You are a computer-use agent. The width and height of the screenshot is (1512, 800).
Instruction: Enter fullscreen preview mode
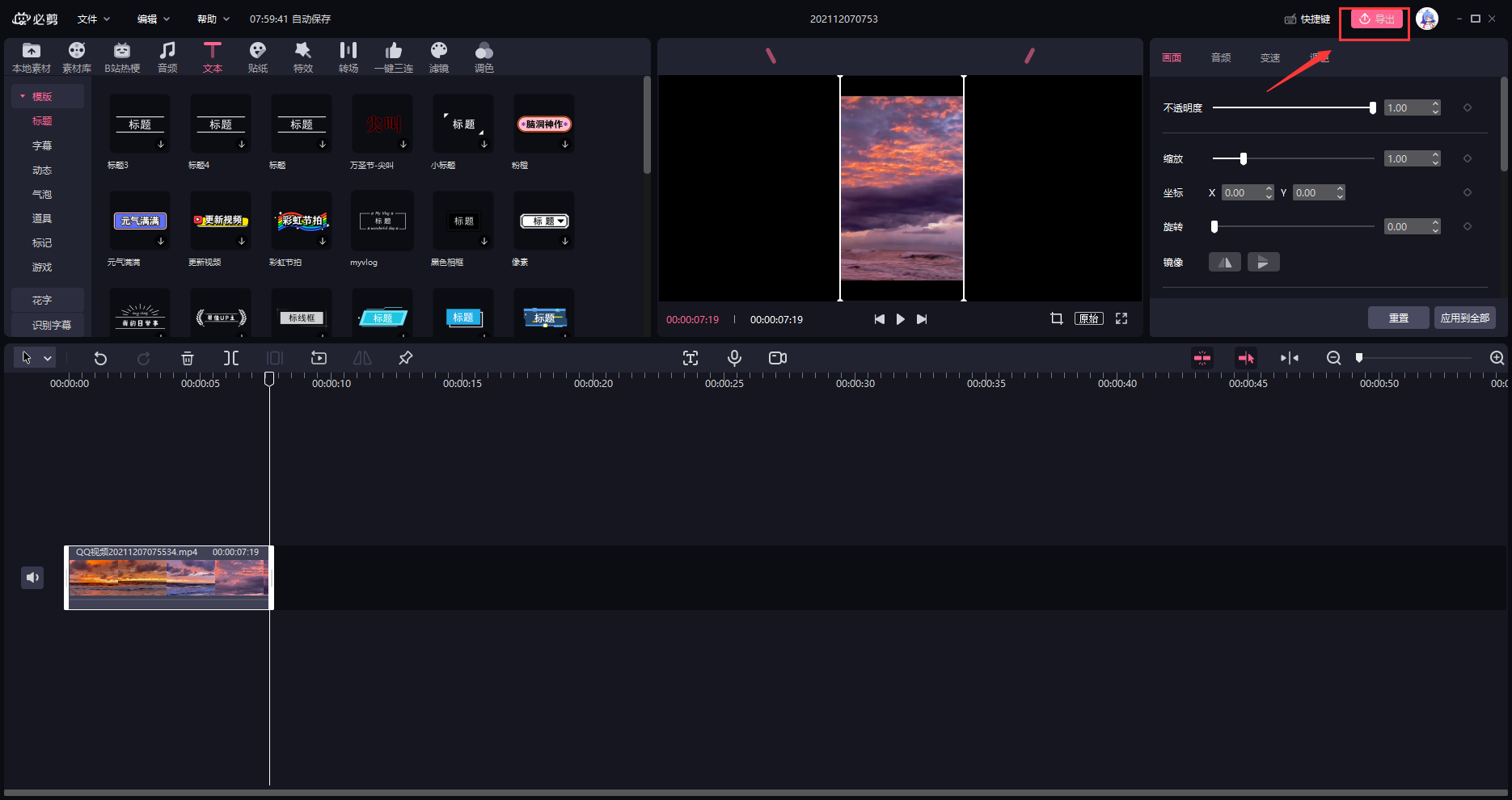[x=1121, y=318]
